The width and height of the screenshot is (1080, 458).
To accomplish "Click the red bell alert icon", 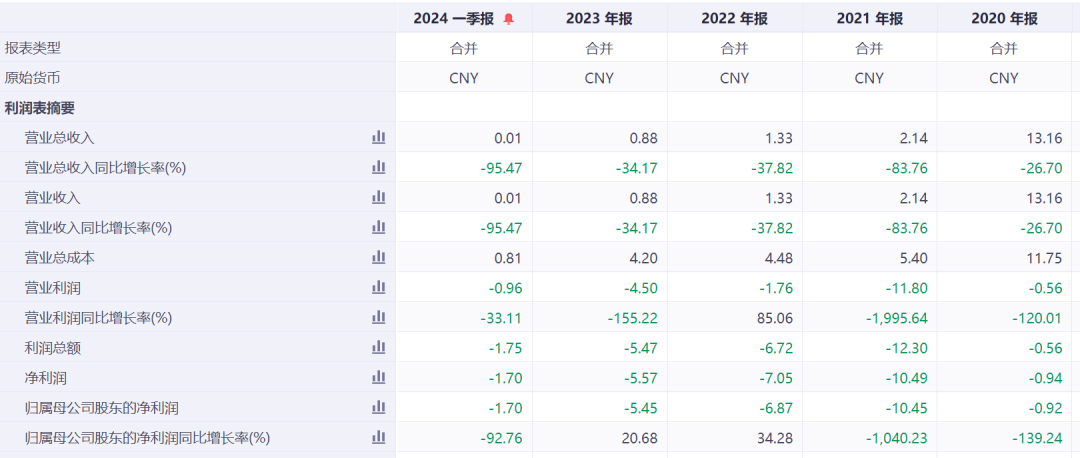I will pos(508,19).
